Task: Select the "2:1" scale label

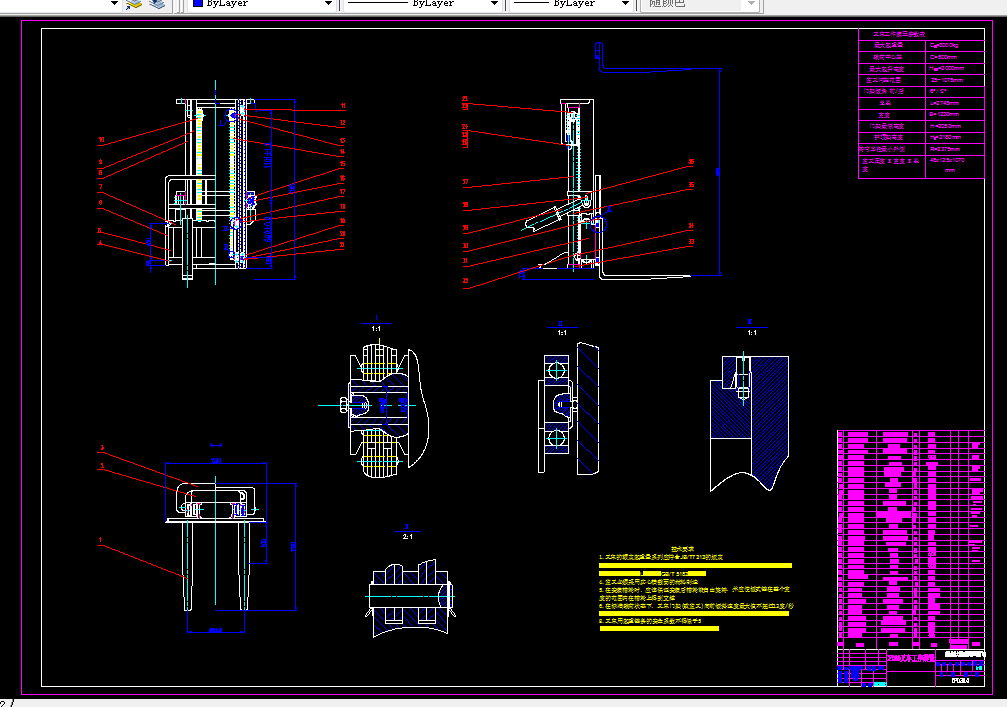Action: pyautogui.click(x=407, y=536)
